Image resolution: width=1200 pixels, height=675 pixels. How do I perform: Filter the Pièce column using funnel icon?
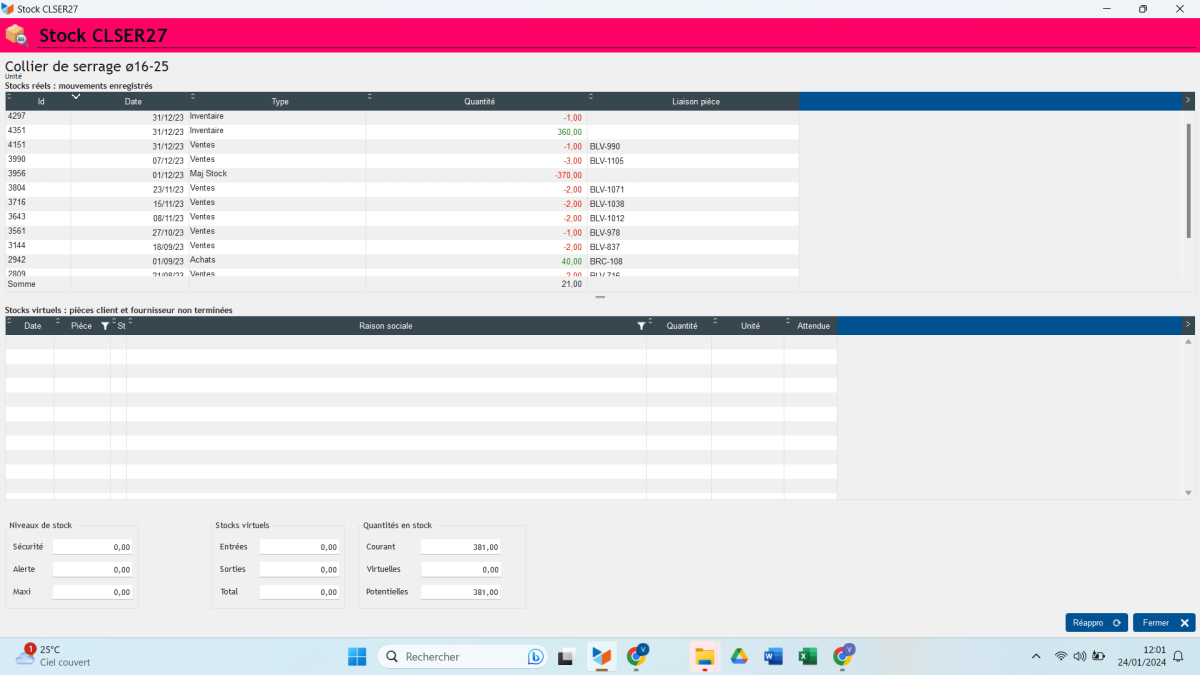tap(105, 326)
